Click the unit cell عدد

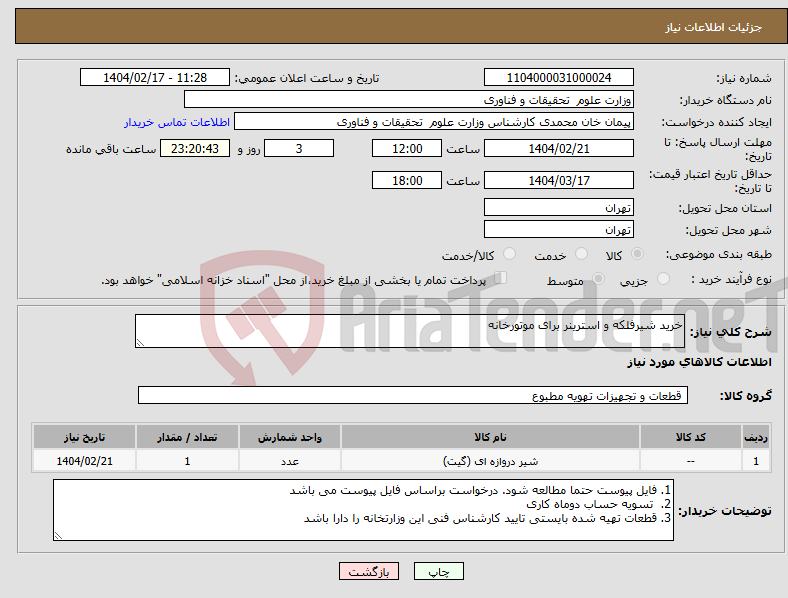(x=290, y=461)
